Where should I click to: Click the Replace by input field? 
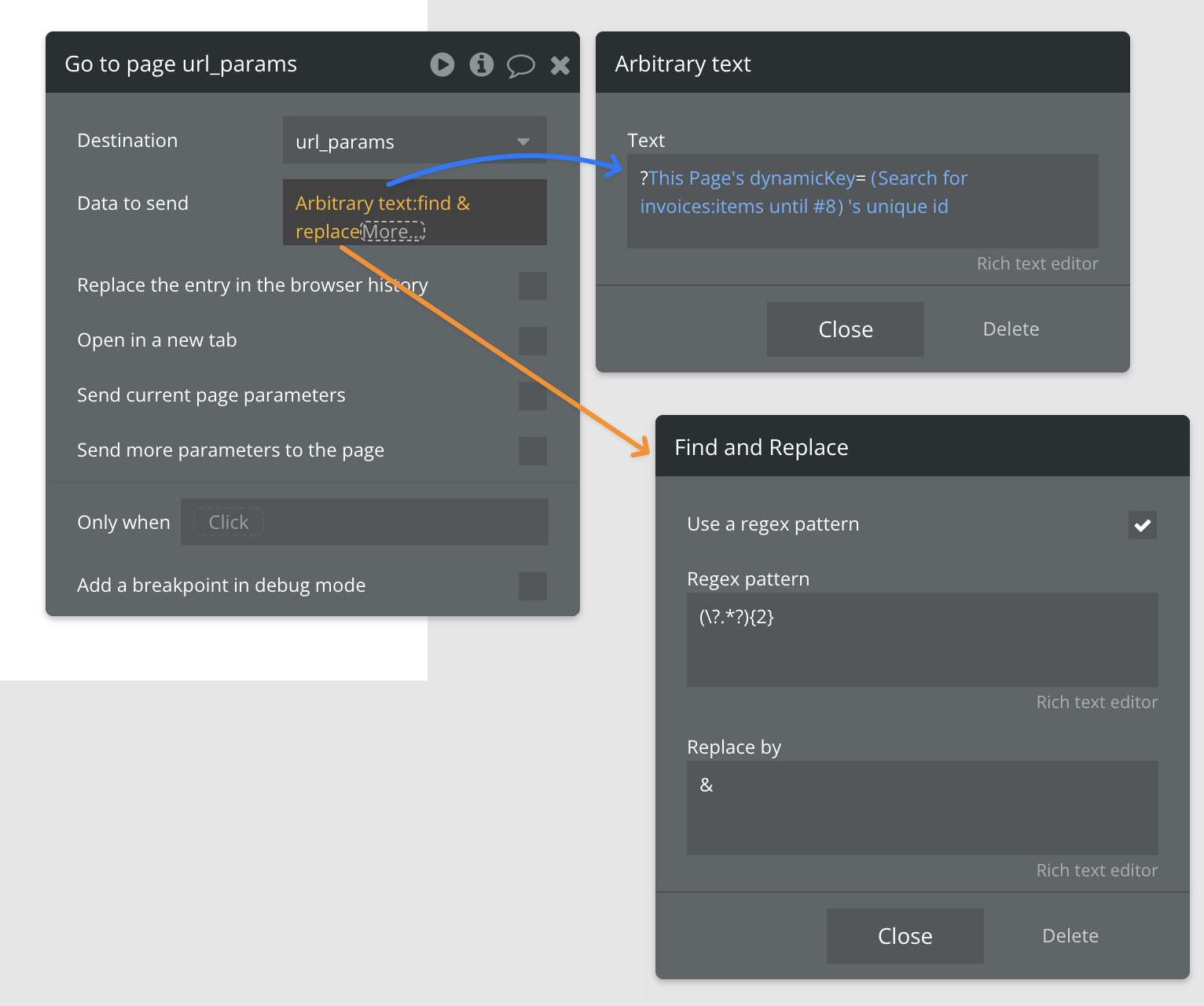coord(922,808)
